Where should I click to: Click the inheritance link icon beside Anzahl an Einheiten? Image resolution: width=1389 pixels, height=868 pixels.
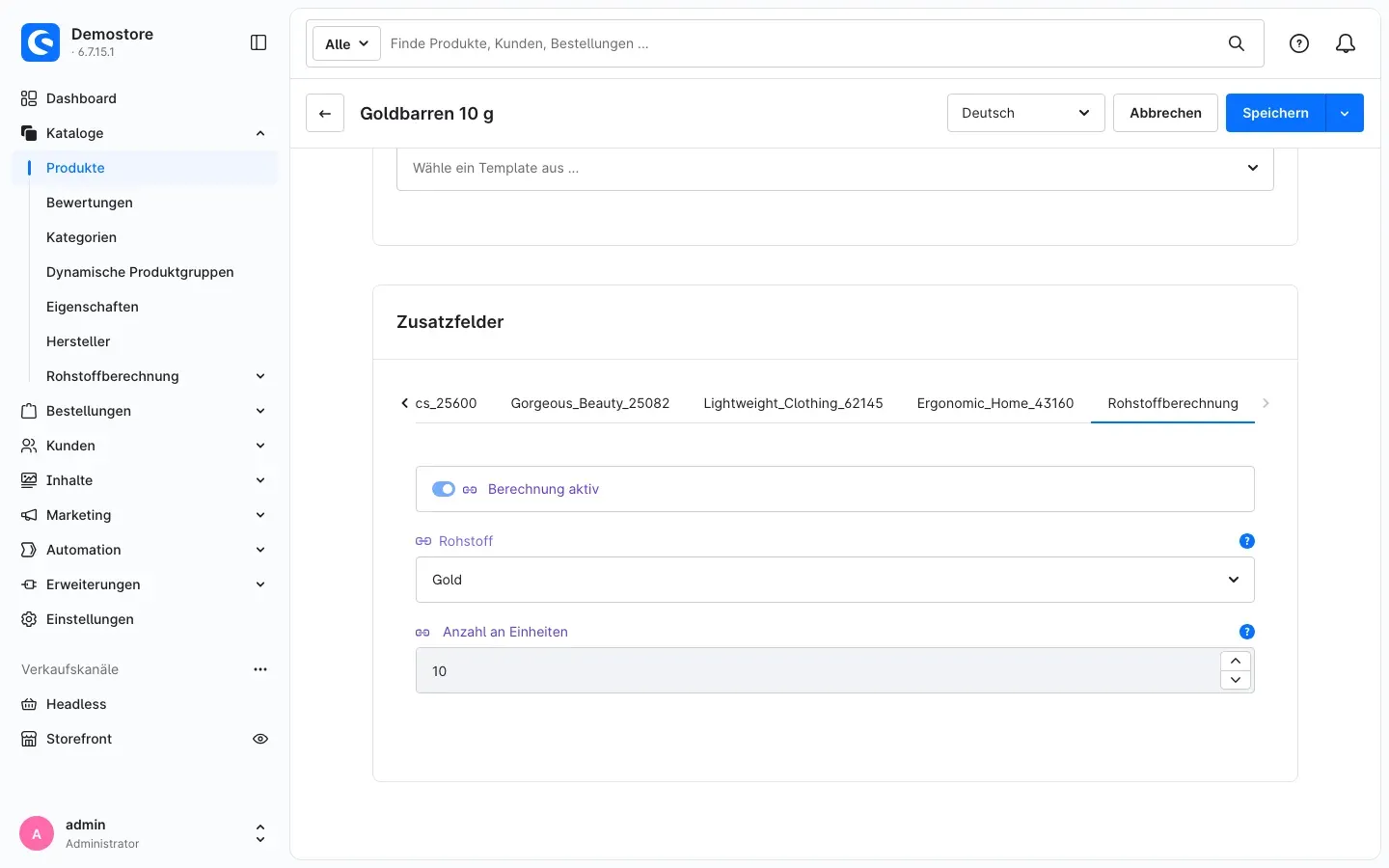(422, 633)
